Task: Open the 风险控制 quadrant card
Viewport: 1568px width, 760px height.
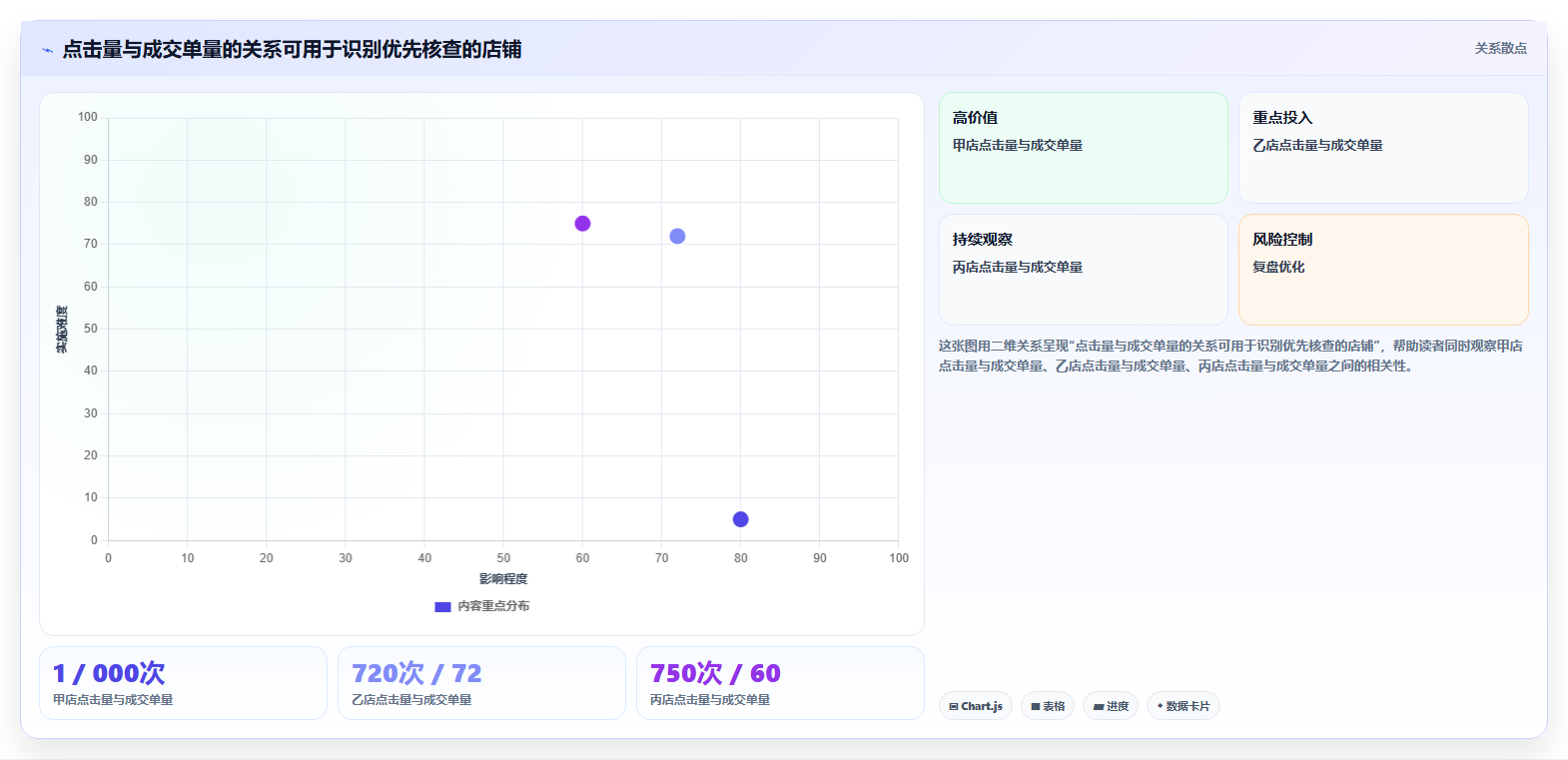Action: pos(1383,270)
